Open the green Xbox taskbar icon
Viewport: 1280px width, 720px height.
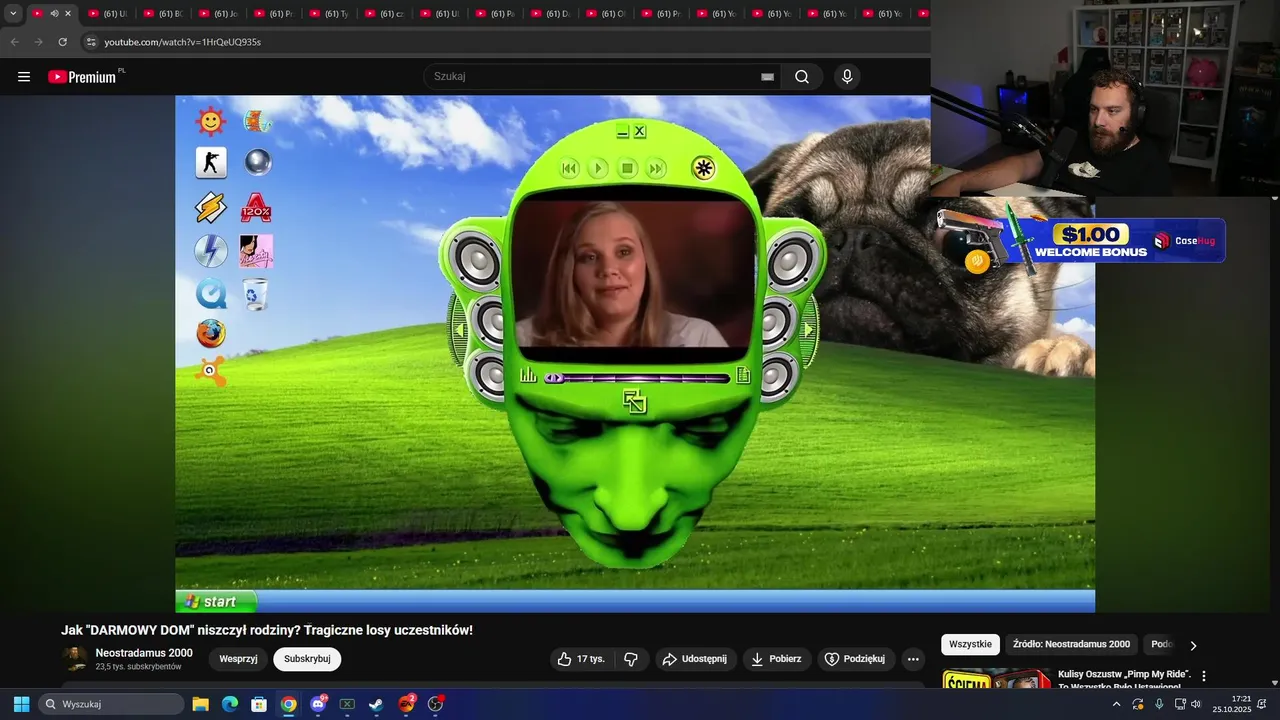[x=347, y=704]
